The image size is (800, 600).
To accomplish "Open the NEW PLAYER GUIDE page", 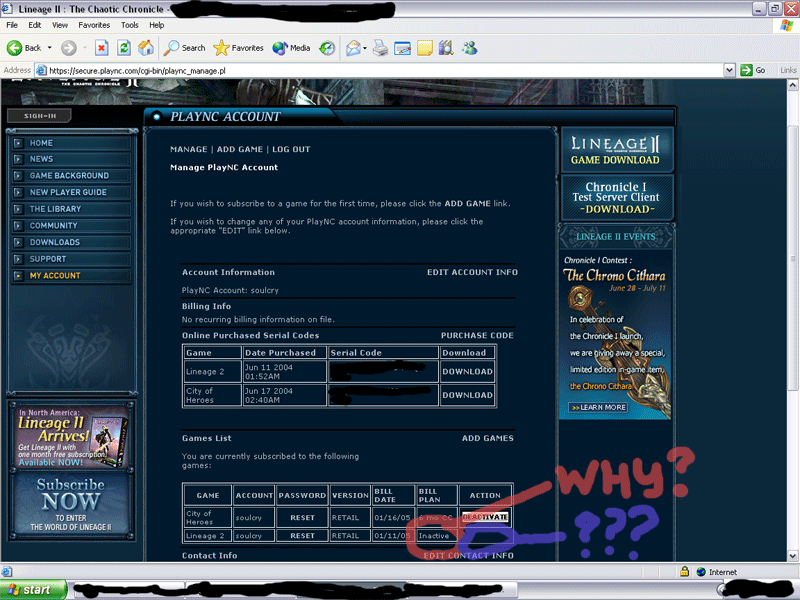I will (x=71, y=192).
